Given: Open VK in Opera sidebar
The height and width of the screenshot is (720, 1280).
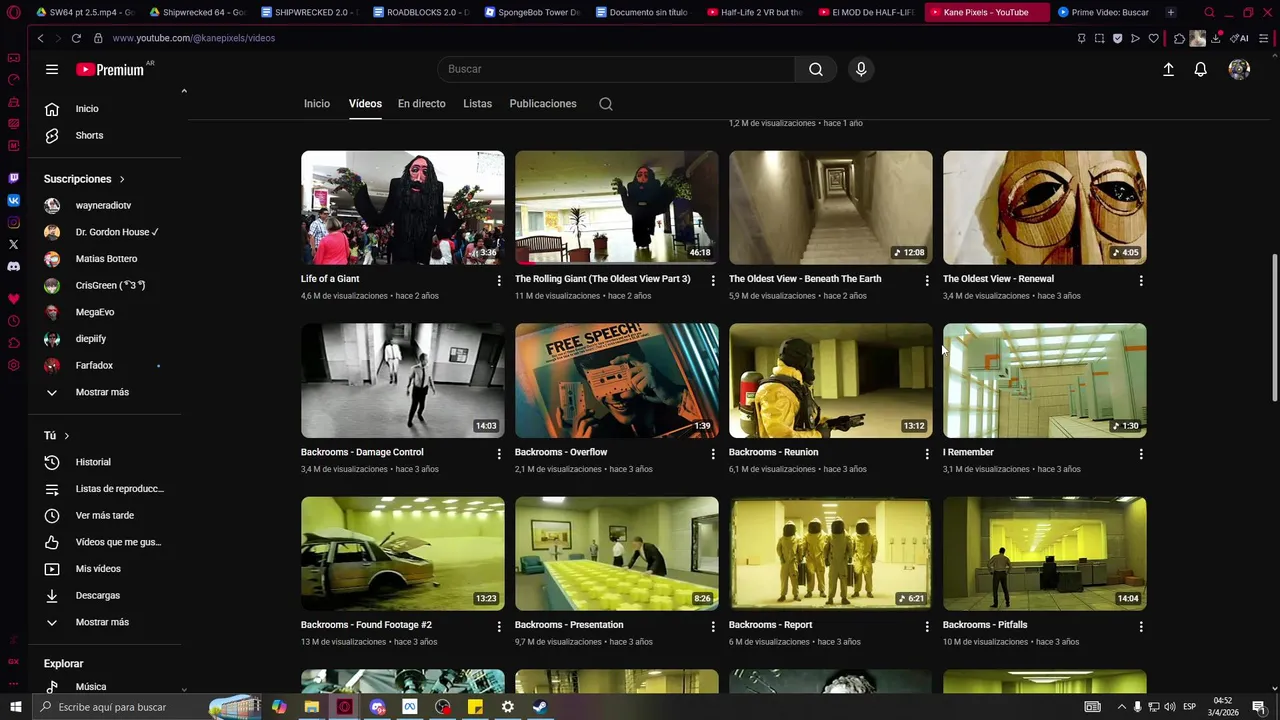Looking at the screenshot, I should click(x=13, y=200).
